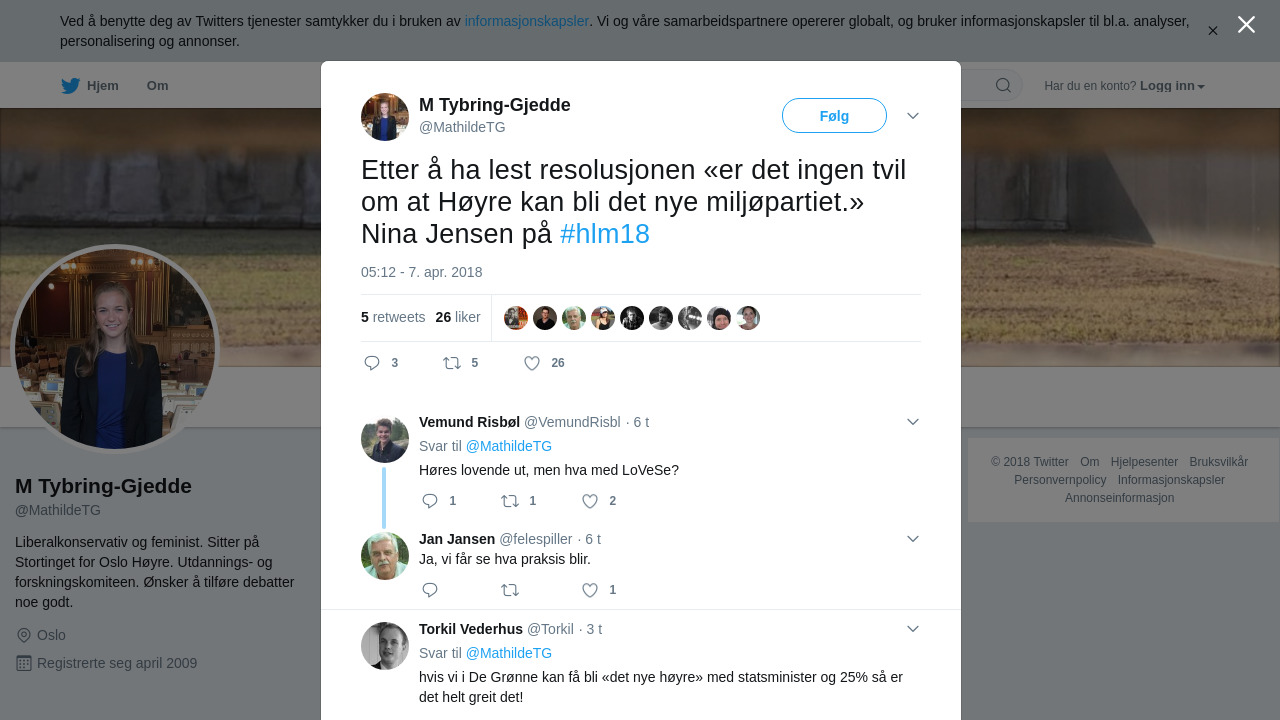Retweet Vemund Risbøl's reply
Viewport: 1280px width, 720px height.
pyautogui.click(x=510, y=501)
